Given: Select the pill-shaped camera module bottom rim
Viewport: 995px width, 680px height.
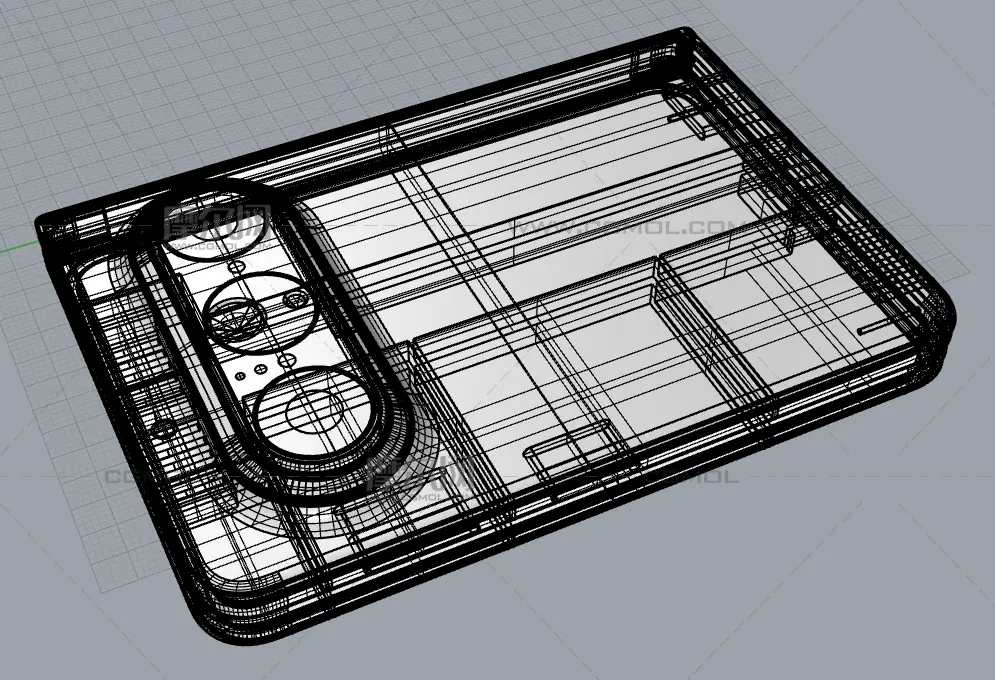Looking at the screenshot, I should click(x=330, y=478).
